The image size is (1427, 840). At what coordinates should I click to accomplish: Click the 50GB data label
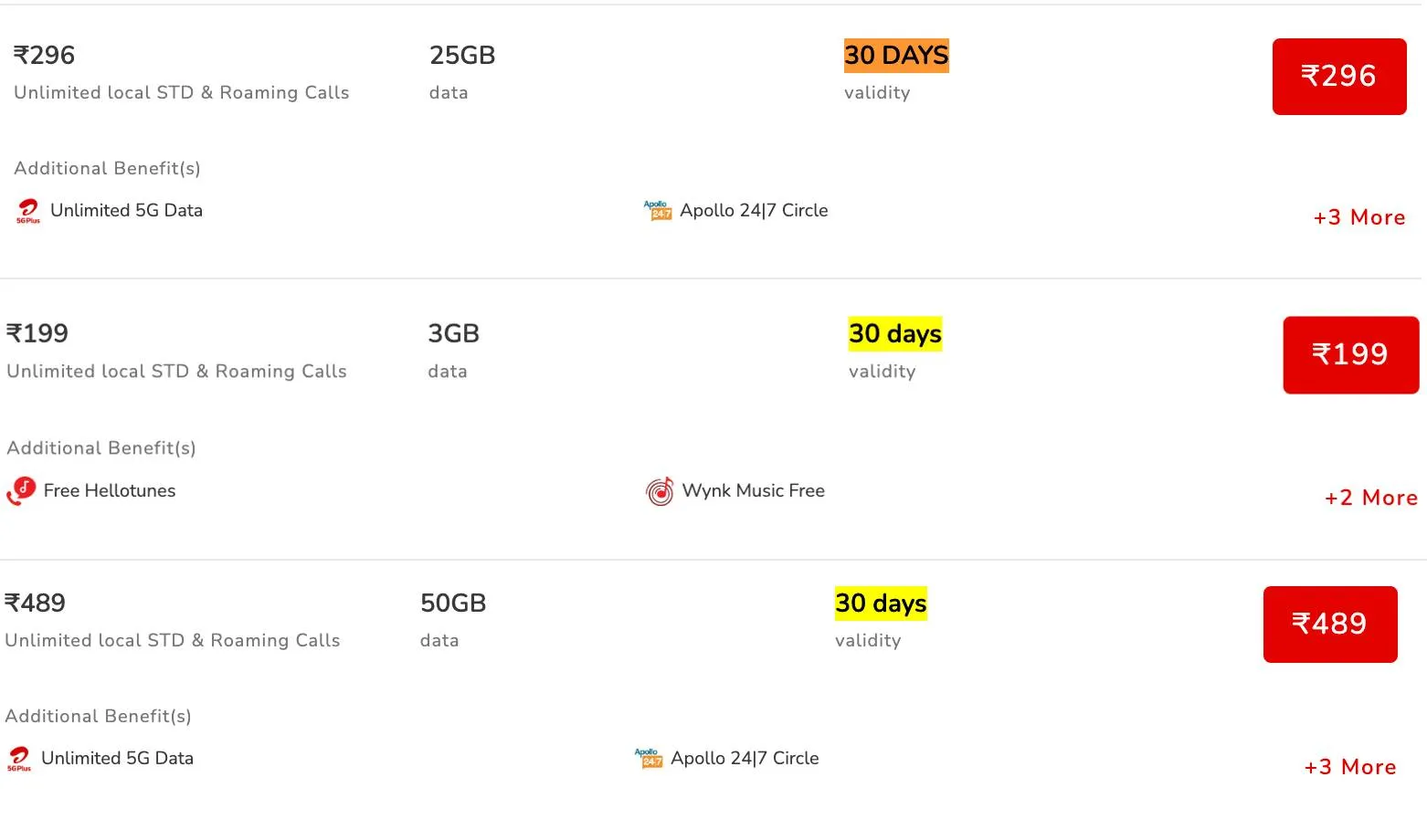(x=453, y=604)
